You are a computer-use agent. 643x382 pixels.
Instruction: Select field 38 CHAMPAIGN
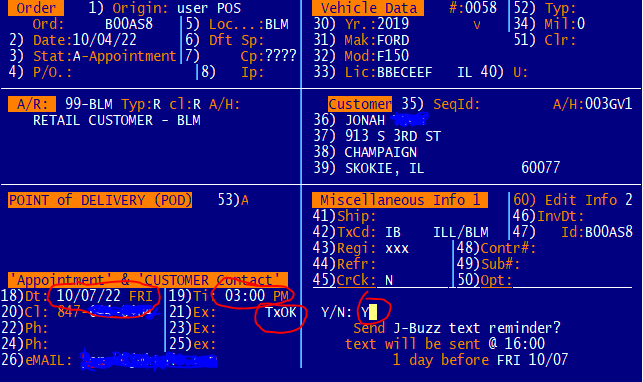[x=381, y=152]
